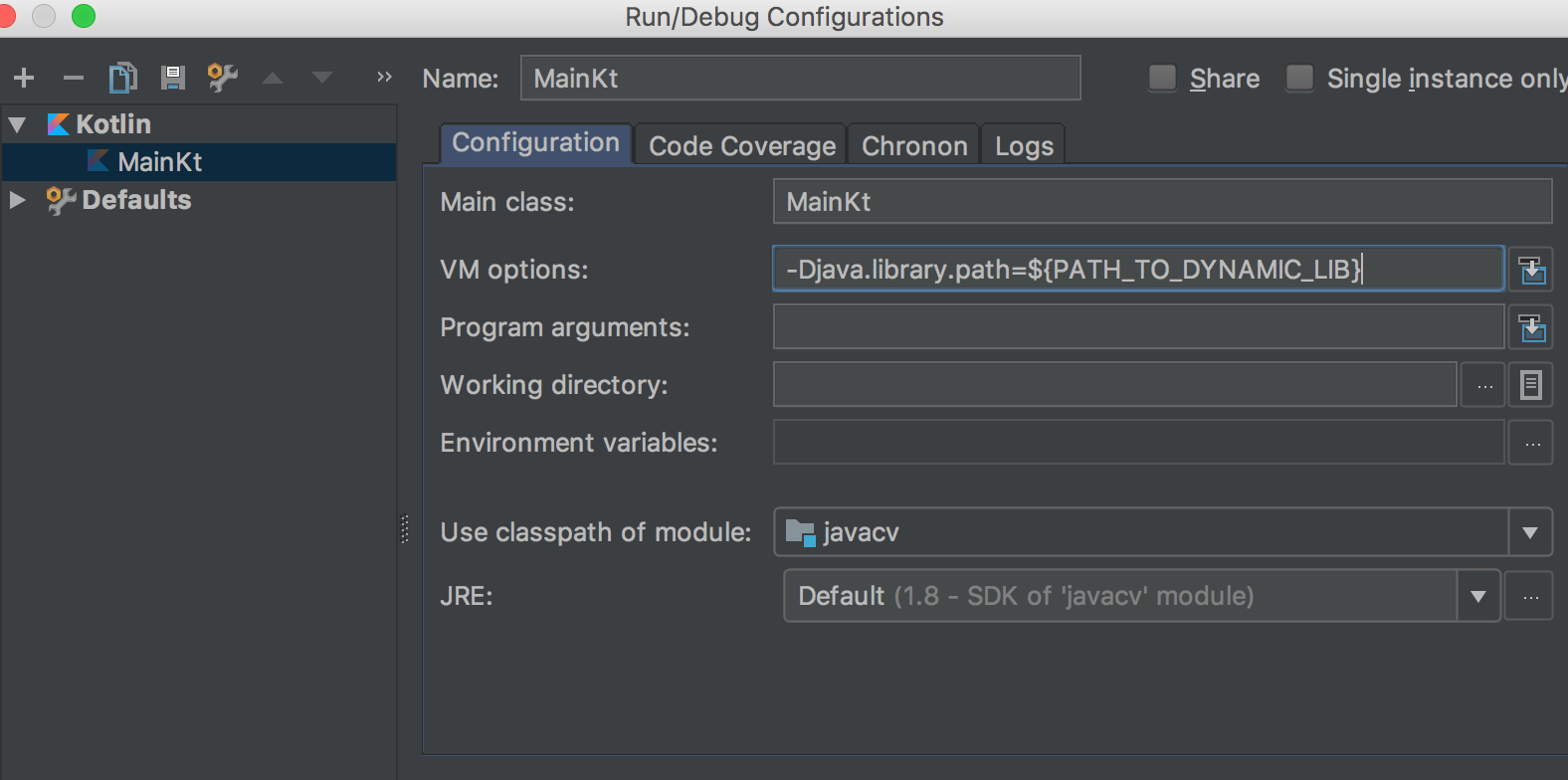
Task: Insert macro for Working directory
Action: coord(1531,384)
